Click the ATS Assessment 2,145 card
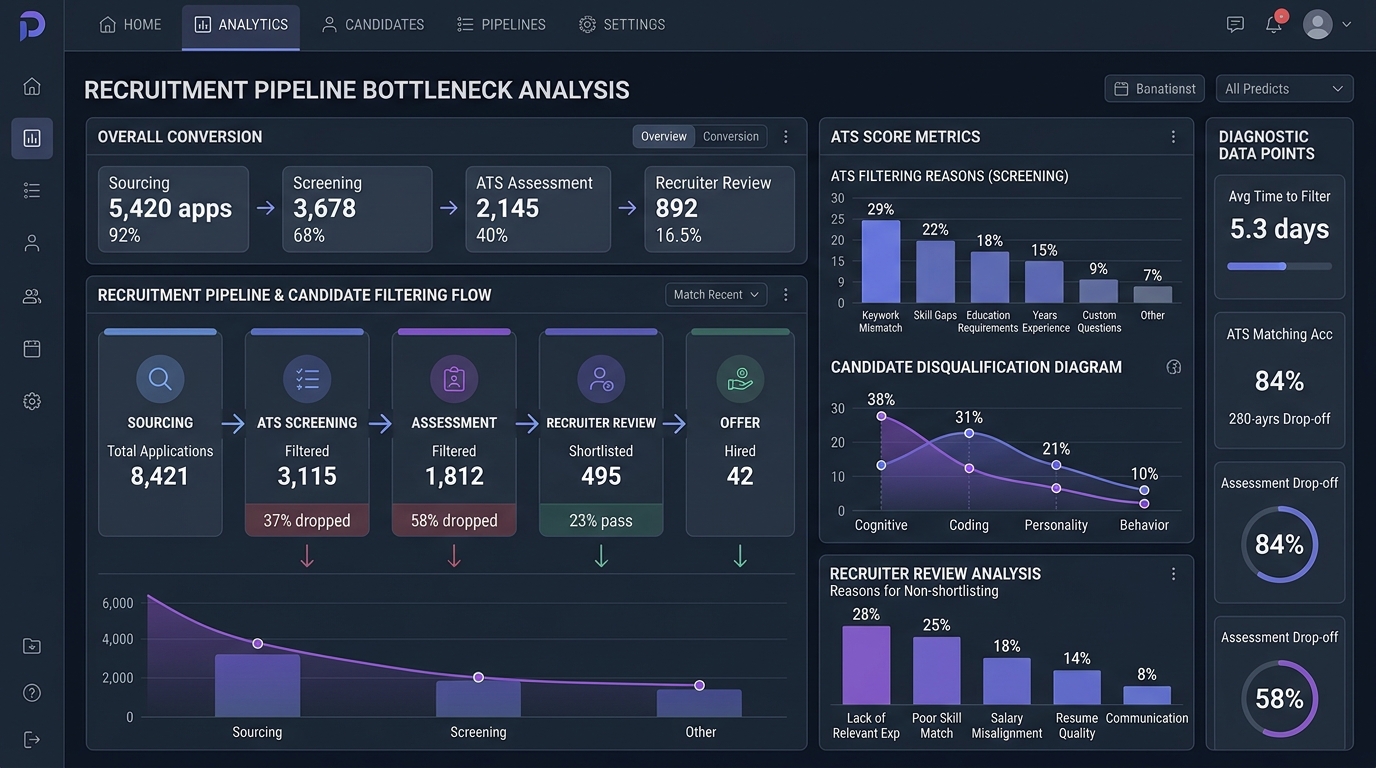Viewport: 1376px width, 768px height. pyautogui.click(x=538, y=209)
